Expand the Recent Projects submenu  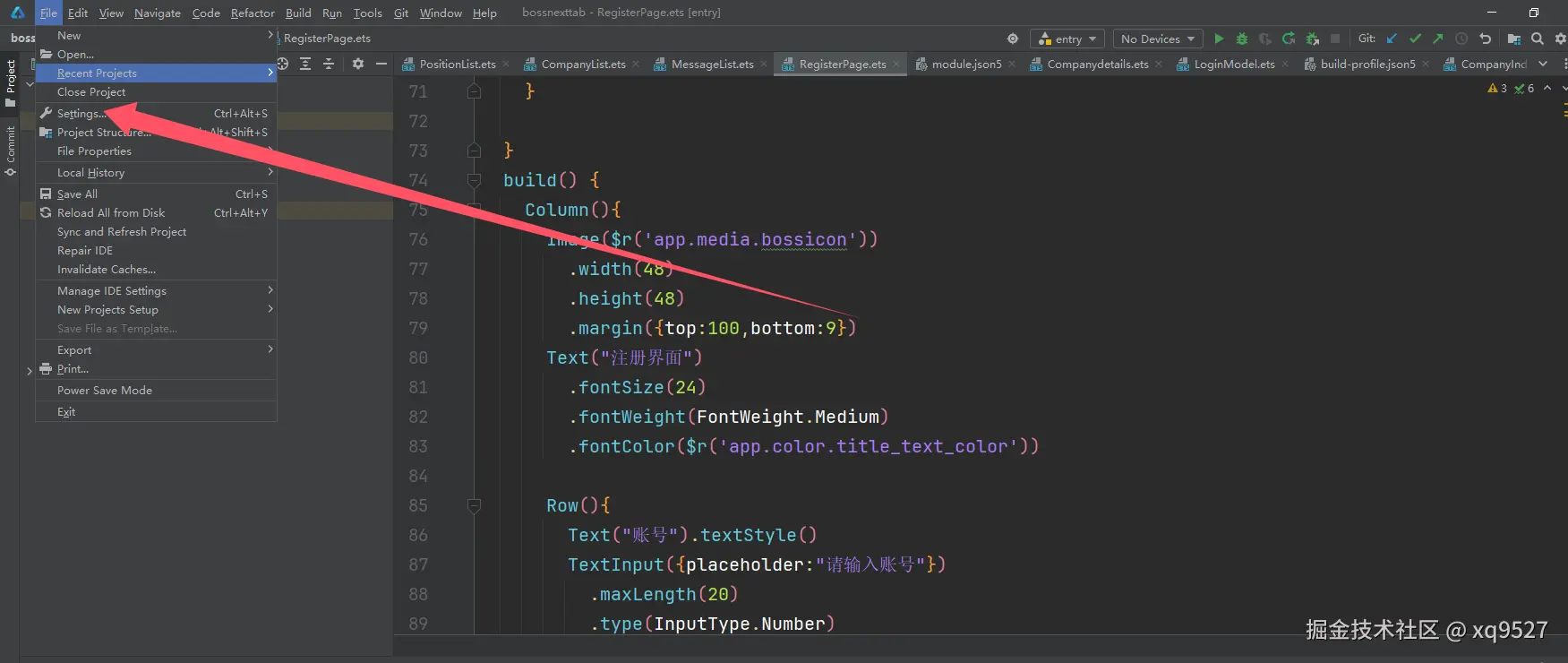156,73
